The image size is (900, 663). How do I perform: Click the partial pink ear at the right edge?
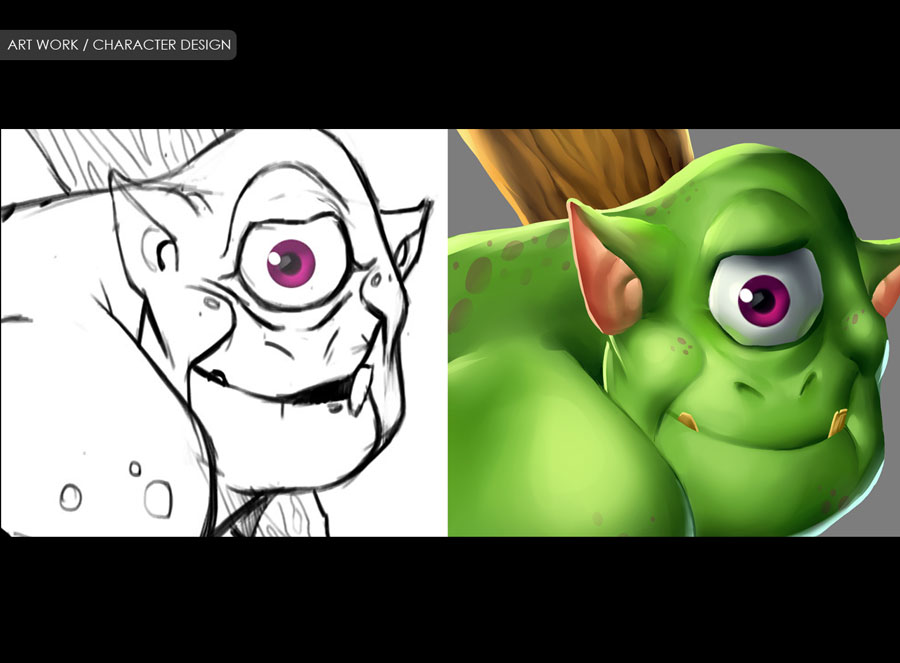[888, 293]
